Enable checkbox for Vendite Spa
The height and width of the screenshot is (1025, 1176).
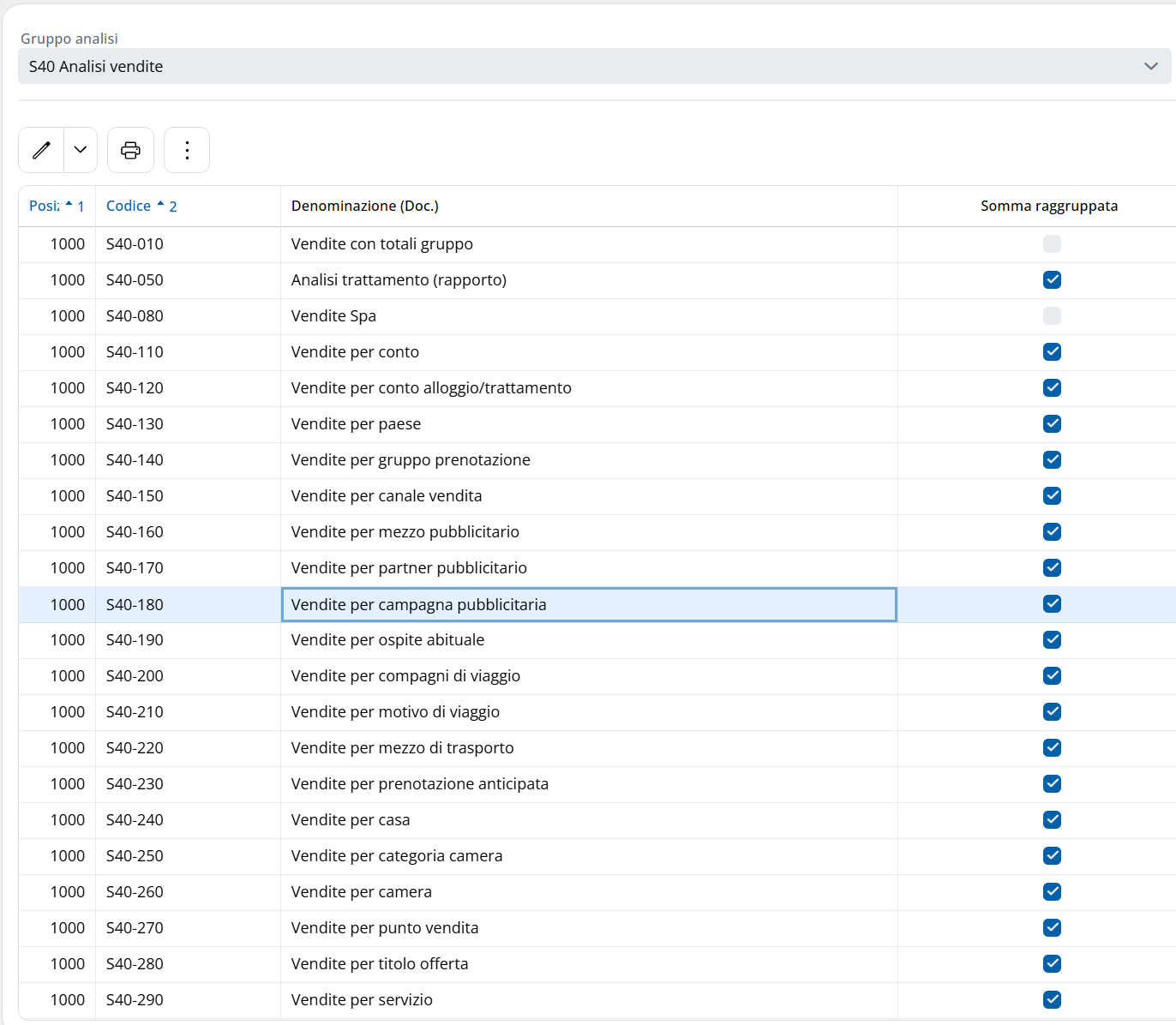click(x=1052, y=316)
